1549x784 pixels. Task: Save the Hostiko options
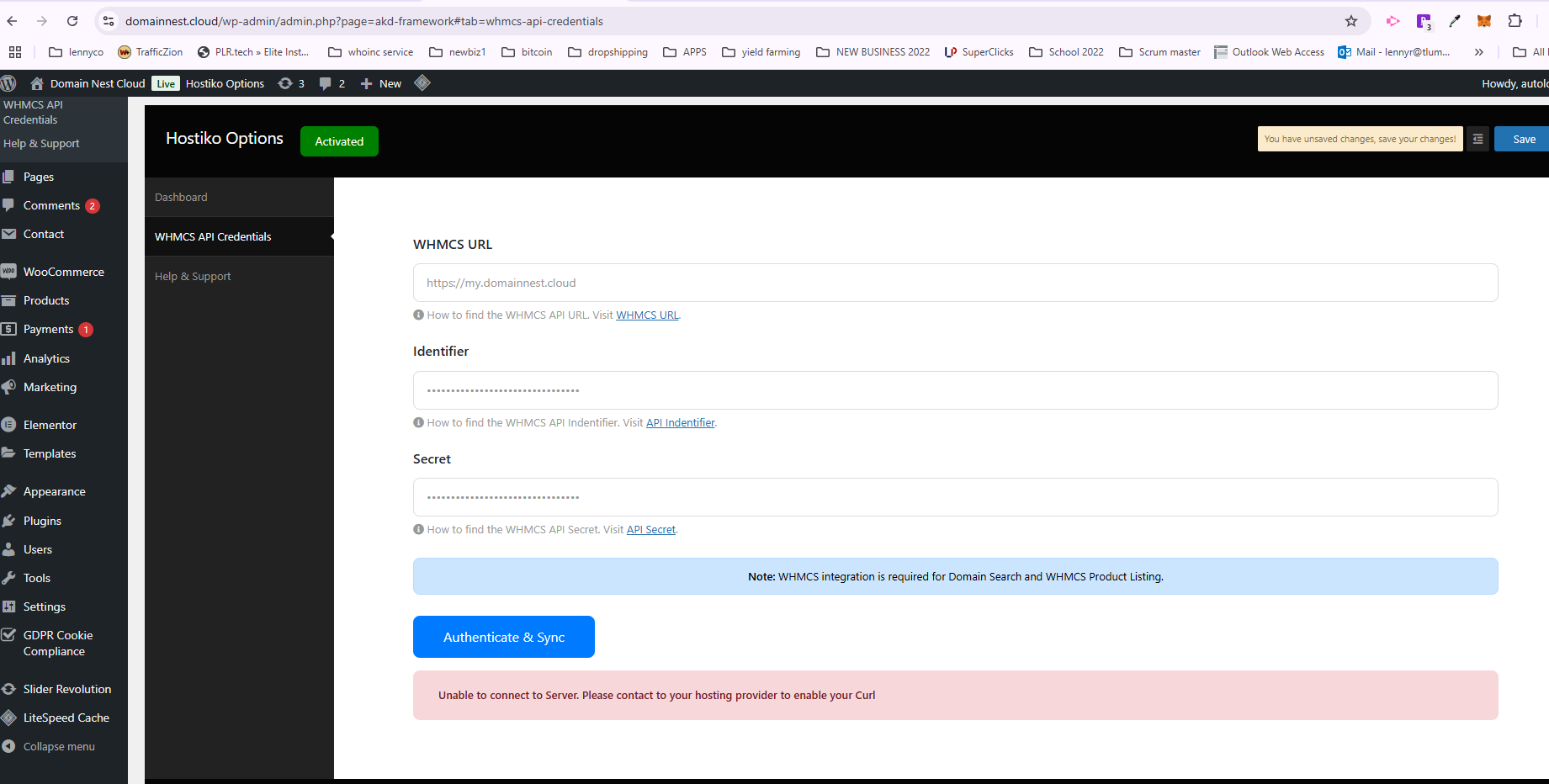[x=1523, y=139]
